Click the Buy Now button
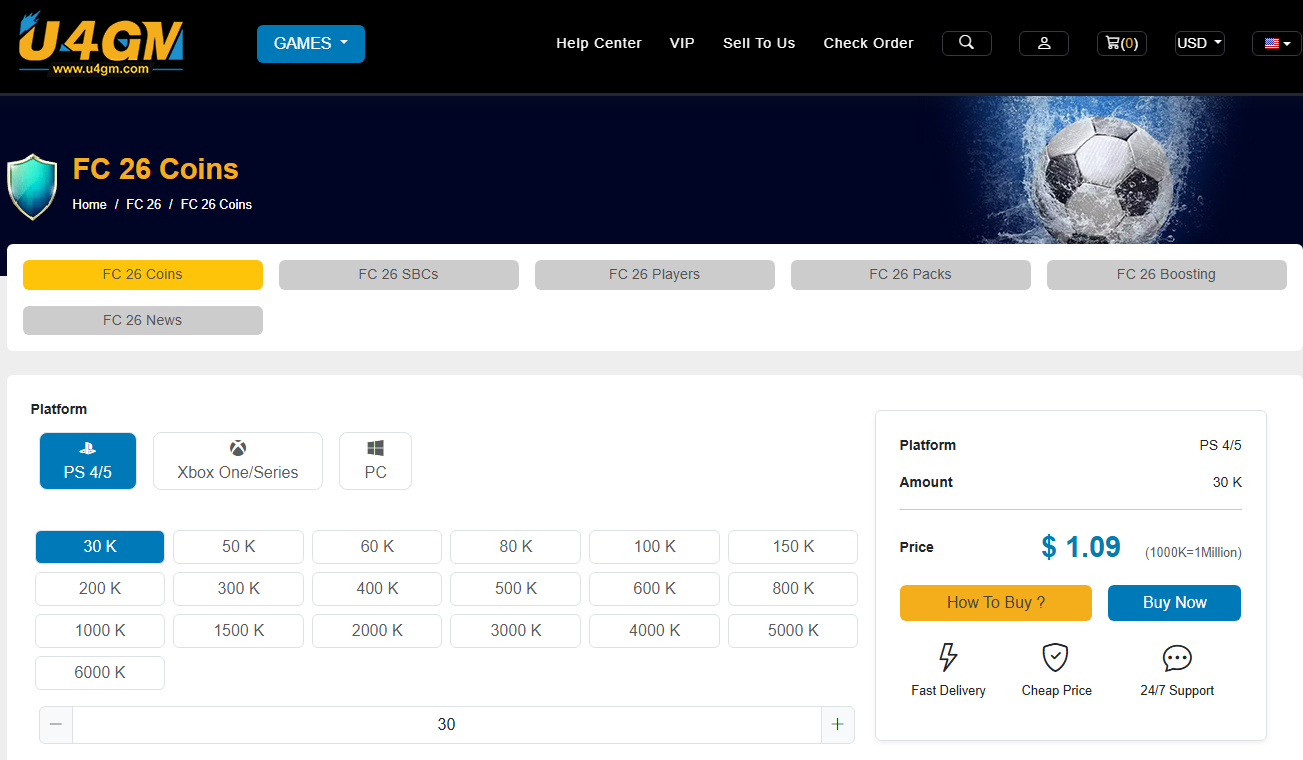 (1174, 603)
